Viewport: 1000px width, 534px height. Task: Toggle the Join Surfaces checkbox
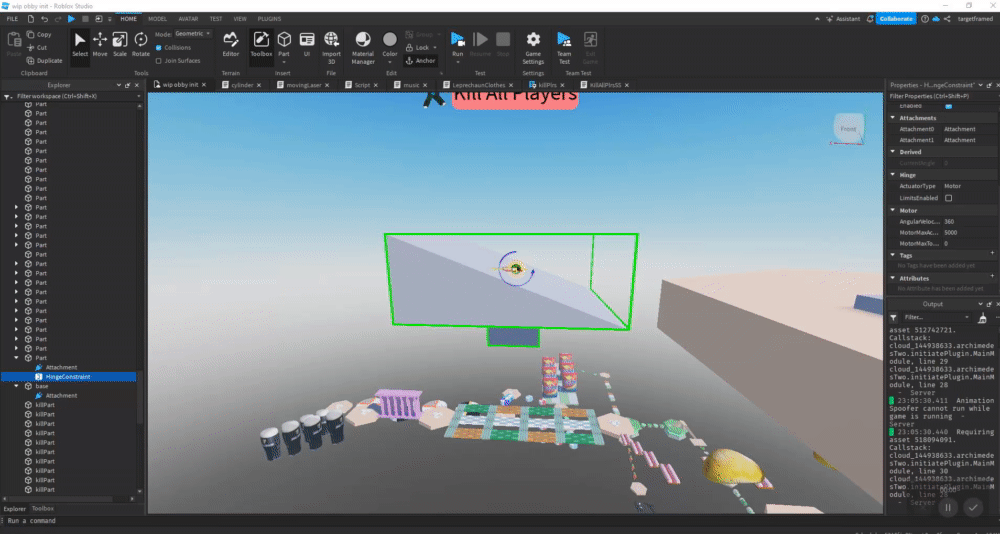point(159,61)
